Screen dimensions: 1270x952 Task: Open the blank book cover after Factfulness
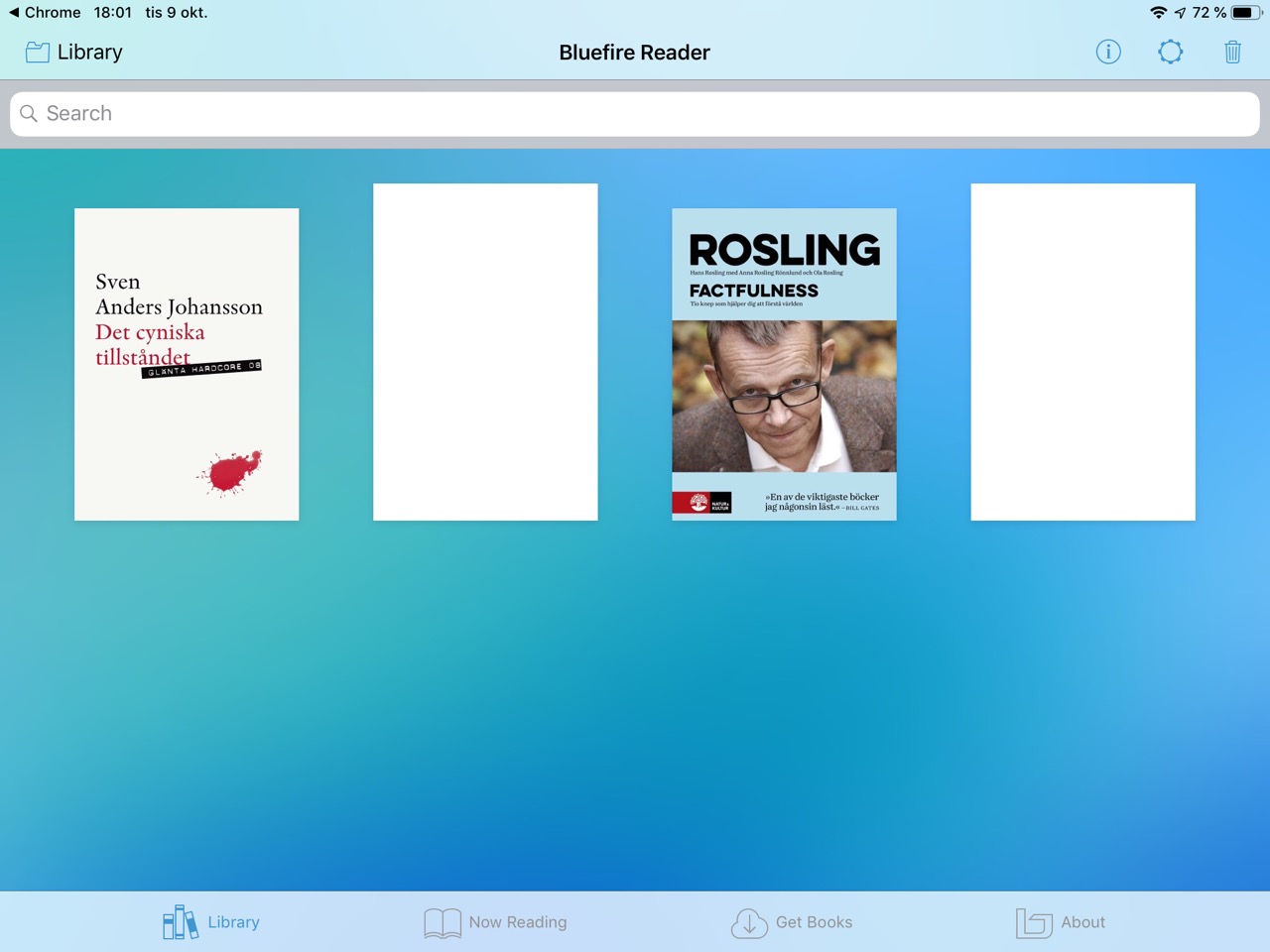click(1082, 352)
